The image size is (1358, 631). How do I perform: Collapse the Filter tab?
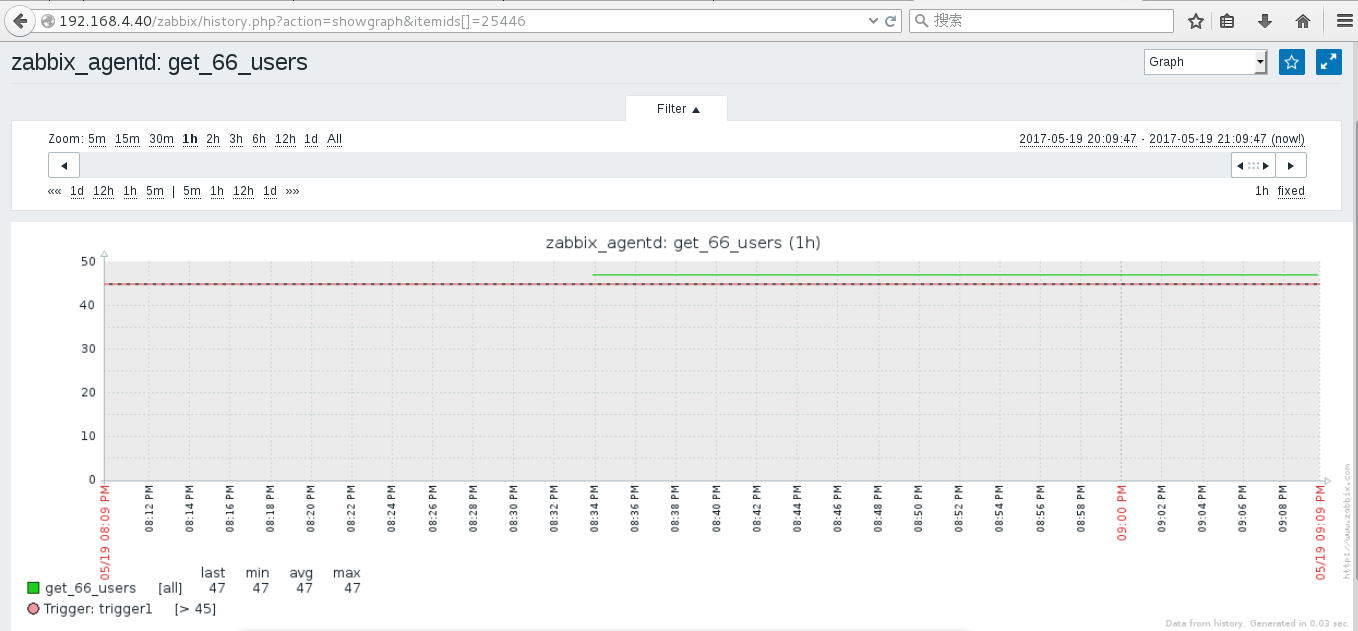click(677, 109)
